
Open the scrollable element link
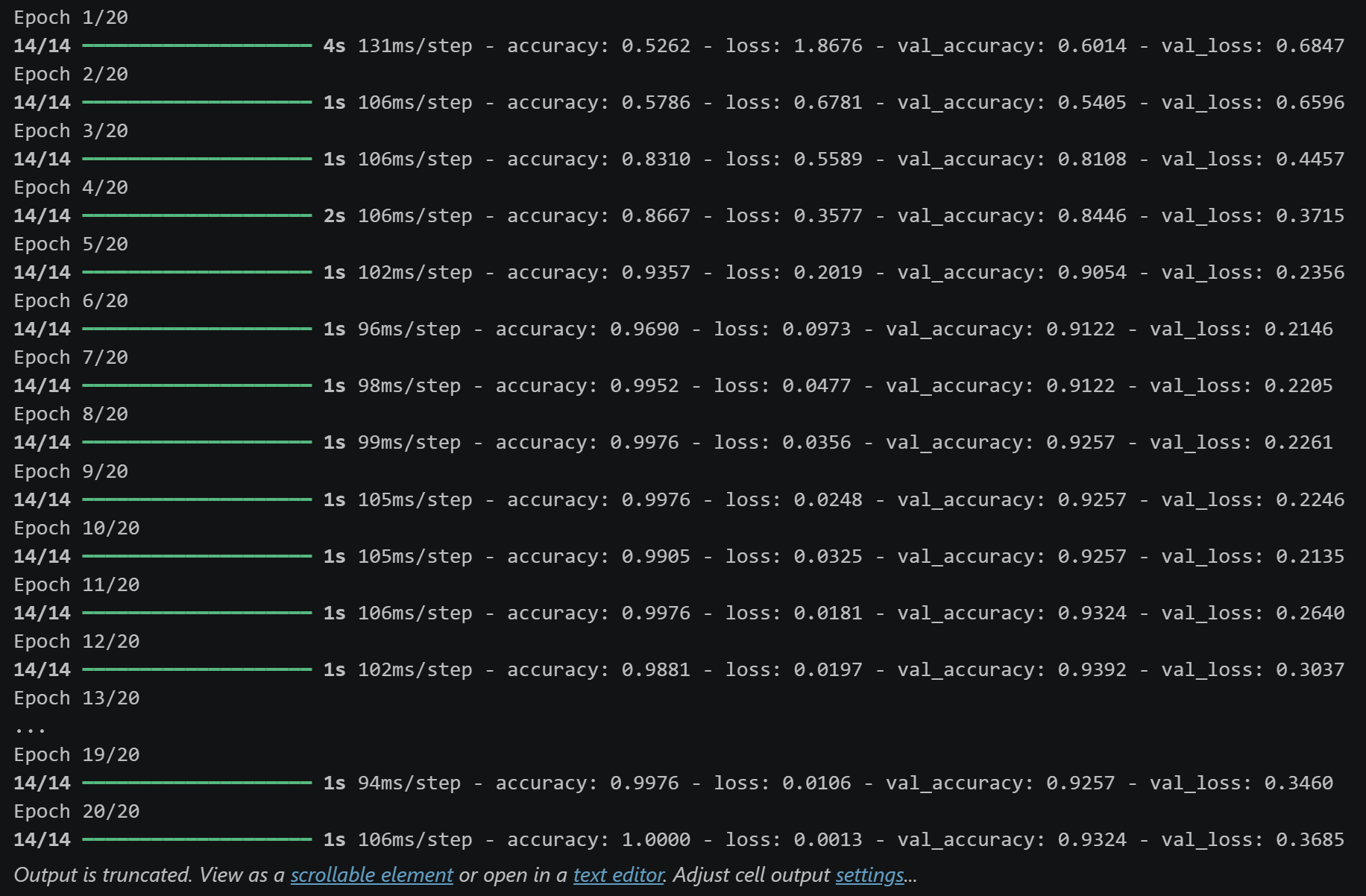(x=371, y=874)
